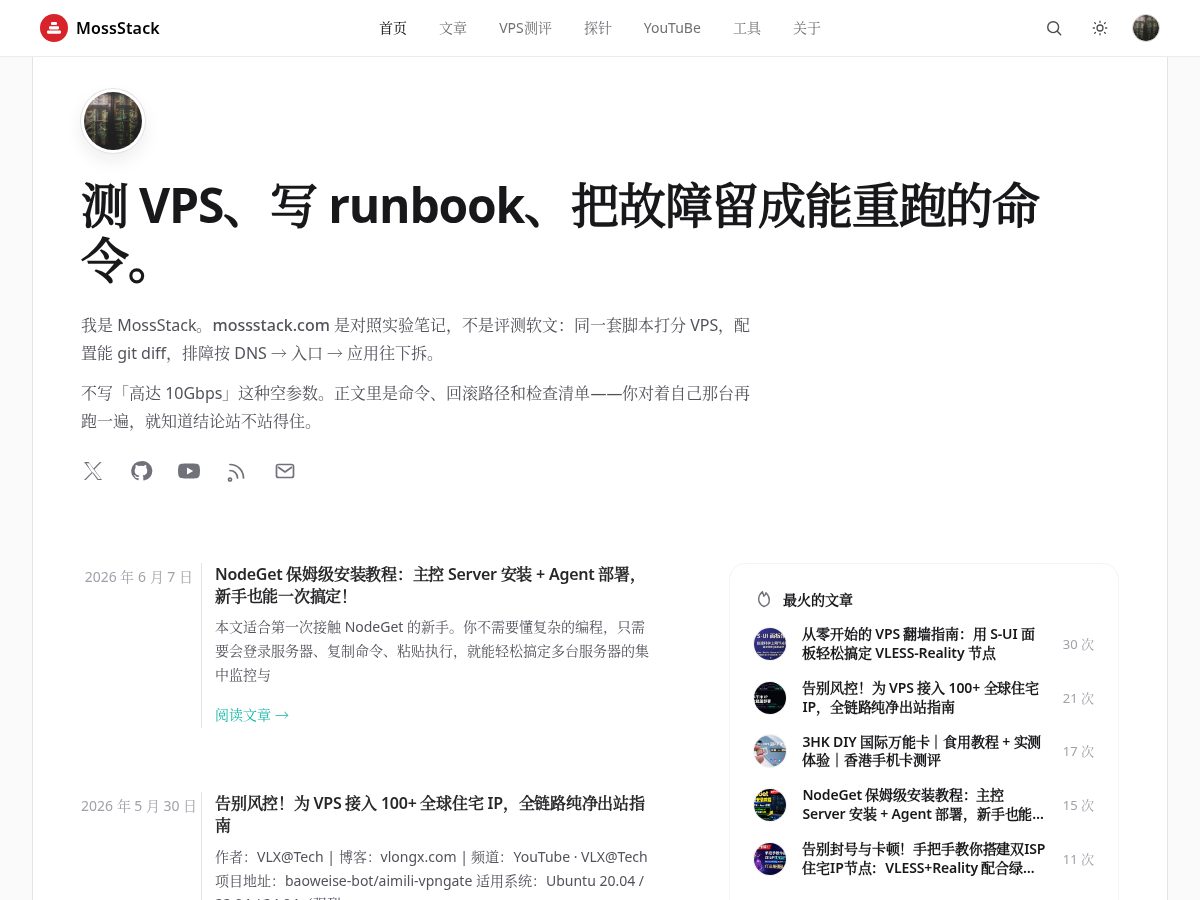Click the NodeGet article excerpt paragraph
Viewport: 1200px width, 900px height.
[432, 651]
